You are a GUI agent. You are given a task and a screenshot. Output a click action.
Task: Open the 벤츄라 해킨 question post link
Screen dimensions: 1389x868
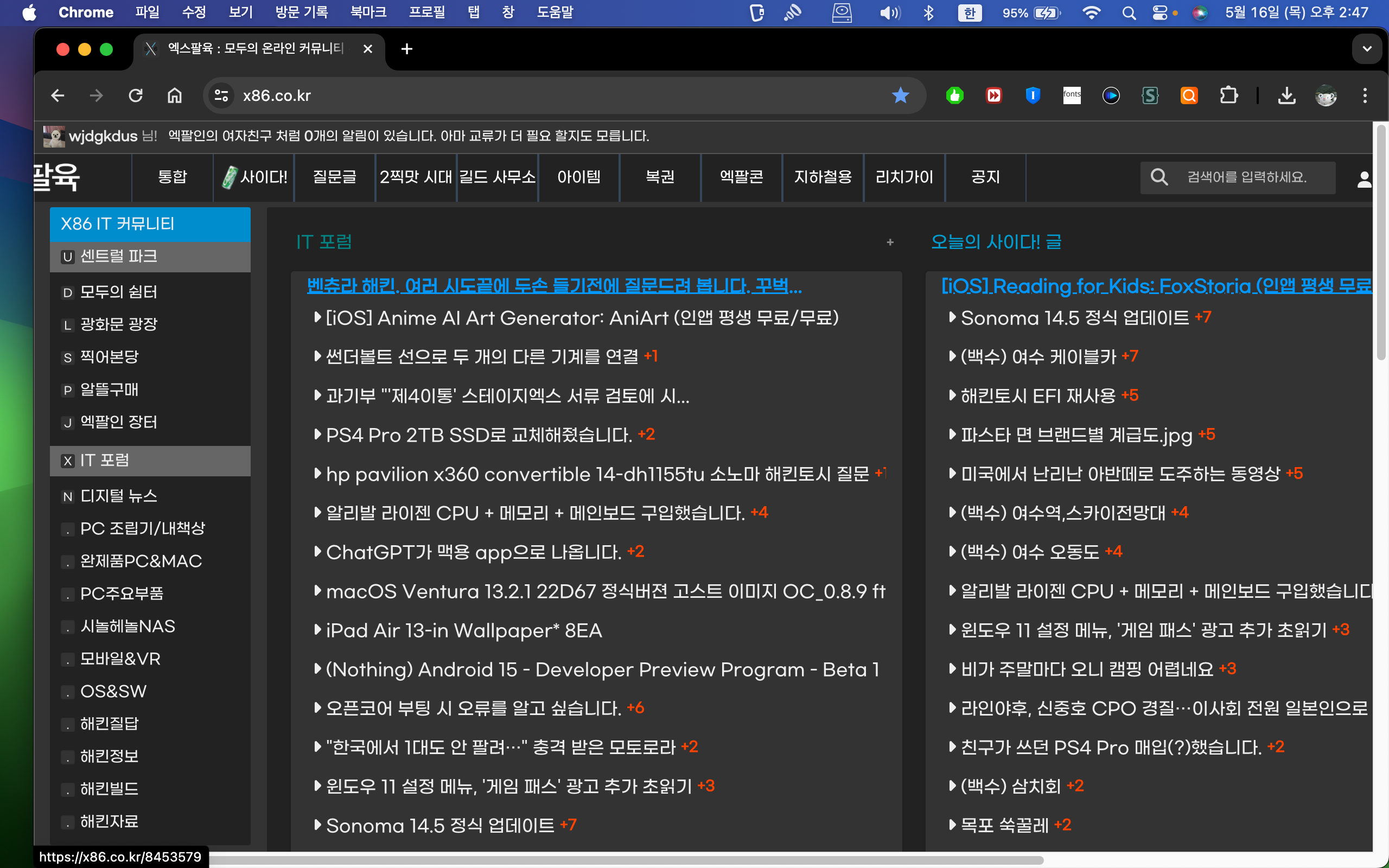pyautogui.click(x=555, y=286)
